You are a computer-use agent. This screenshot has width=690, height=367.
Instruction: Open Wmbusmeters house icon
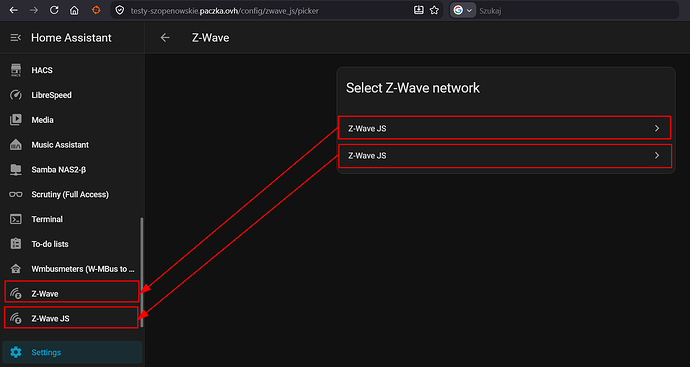point(16,269)
